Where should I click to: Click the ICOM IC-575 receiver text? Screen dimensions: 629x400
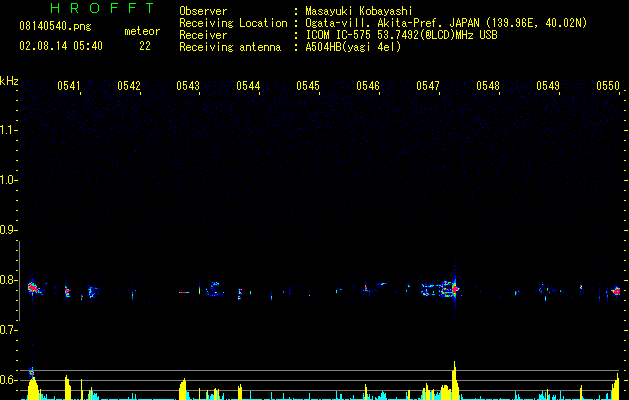point(401,35)
